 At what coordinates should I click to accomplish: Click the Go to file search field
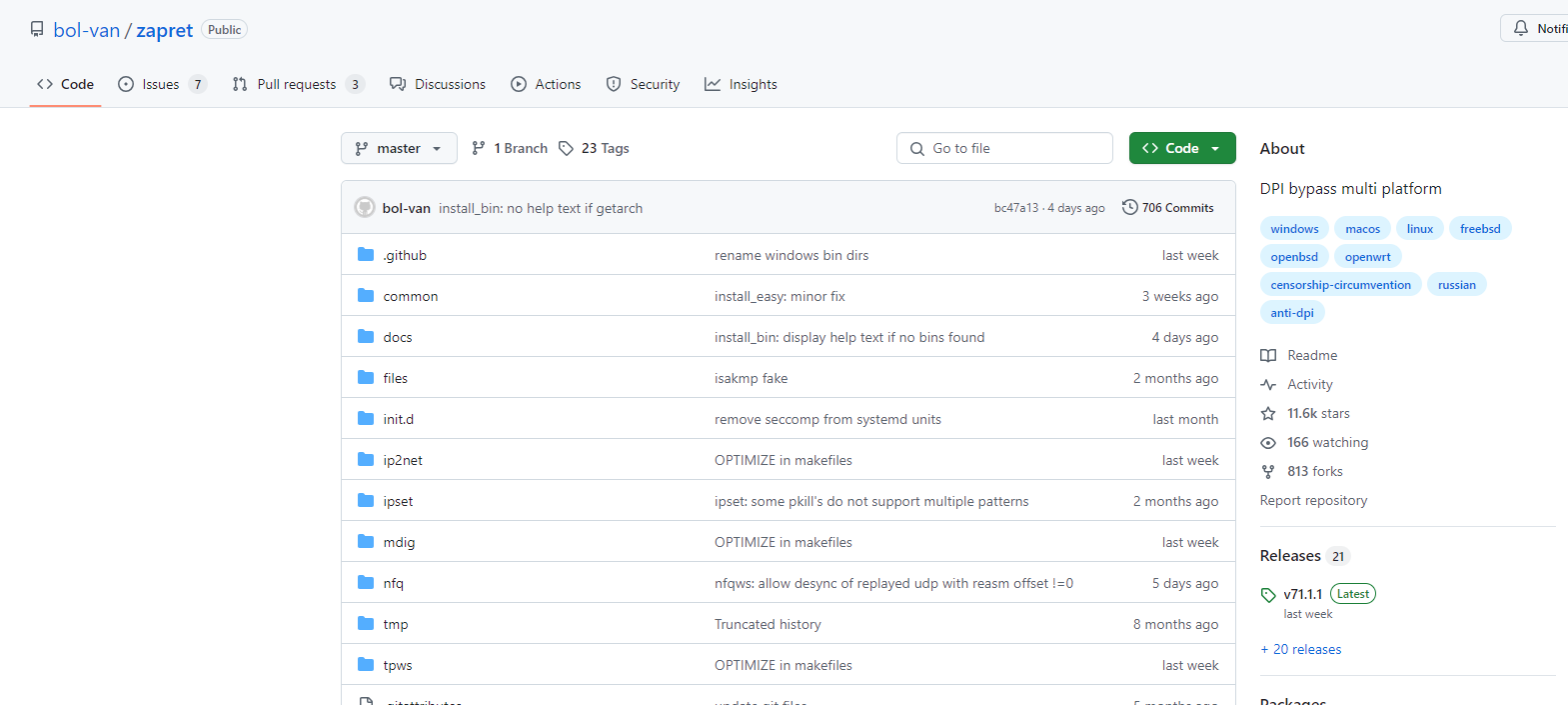[1004, 148]
